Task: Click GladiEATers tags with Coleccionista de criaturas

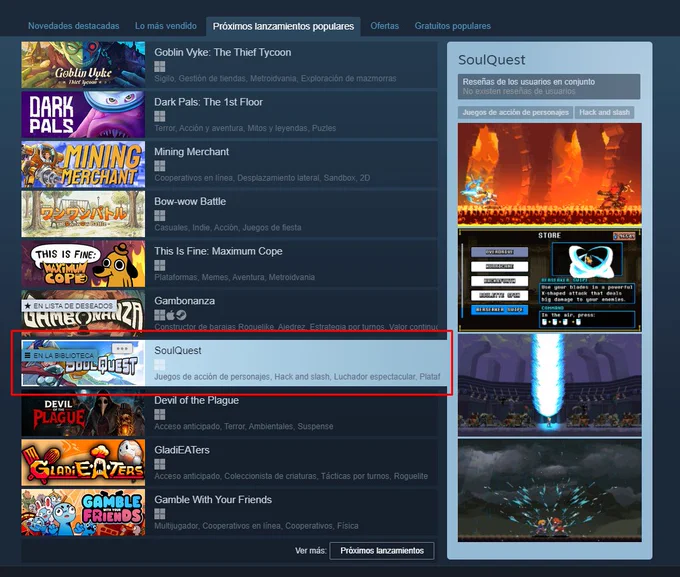Action: tap(291, 476)
